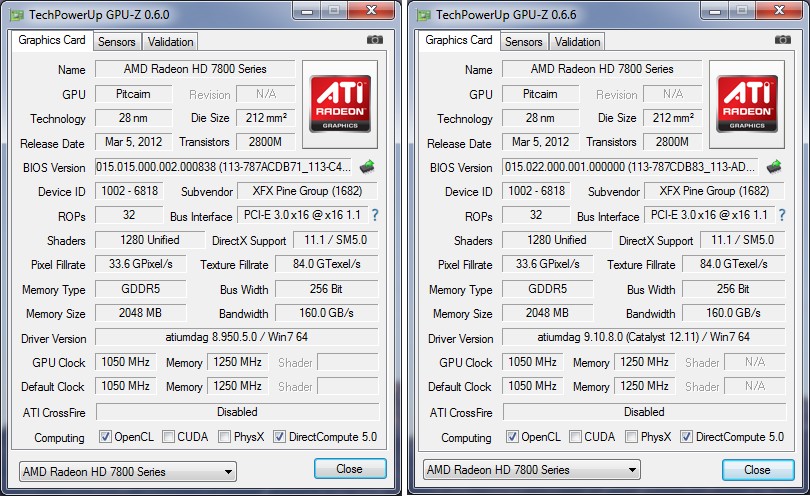Toggle DirectCompute 5.0 checkbox in GPU-Z 0.6.0
This screenshot has height=500, width=810.
(279, 436)
